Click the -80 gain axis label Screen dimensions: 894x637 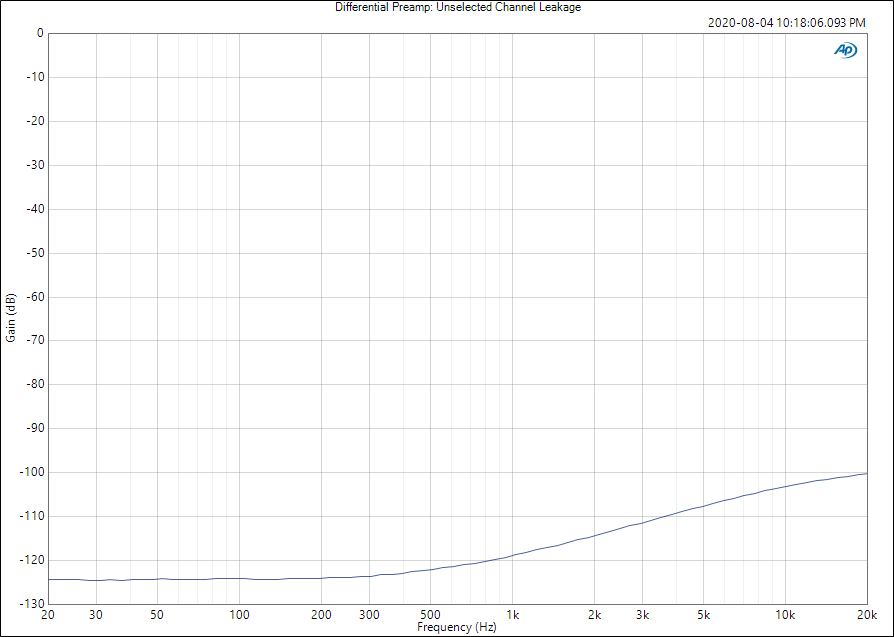tap(35, 384)
